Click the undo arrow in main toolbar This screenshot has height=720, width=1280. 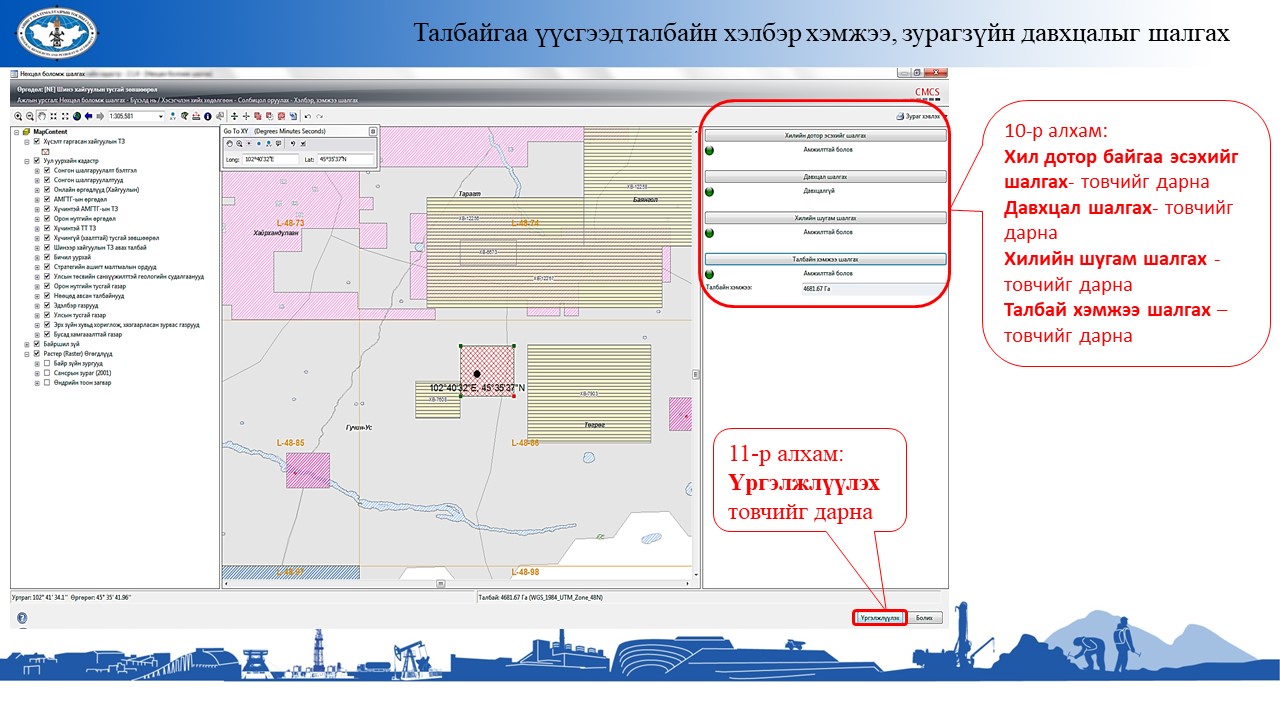click(307, 116)
